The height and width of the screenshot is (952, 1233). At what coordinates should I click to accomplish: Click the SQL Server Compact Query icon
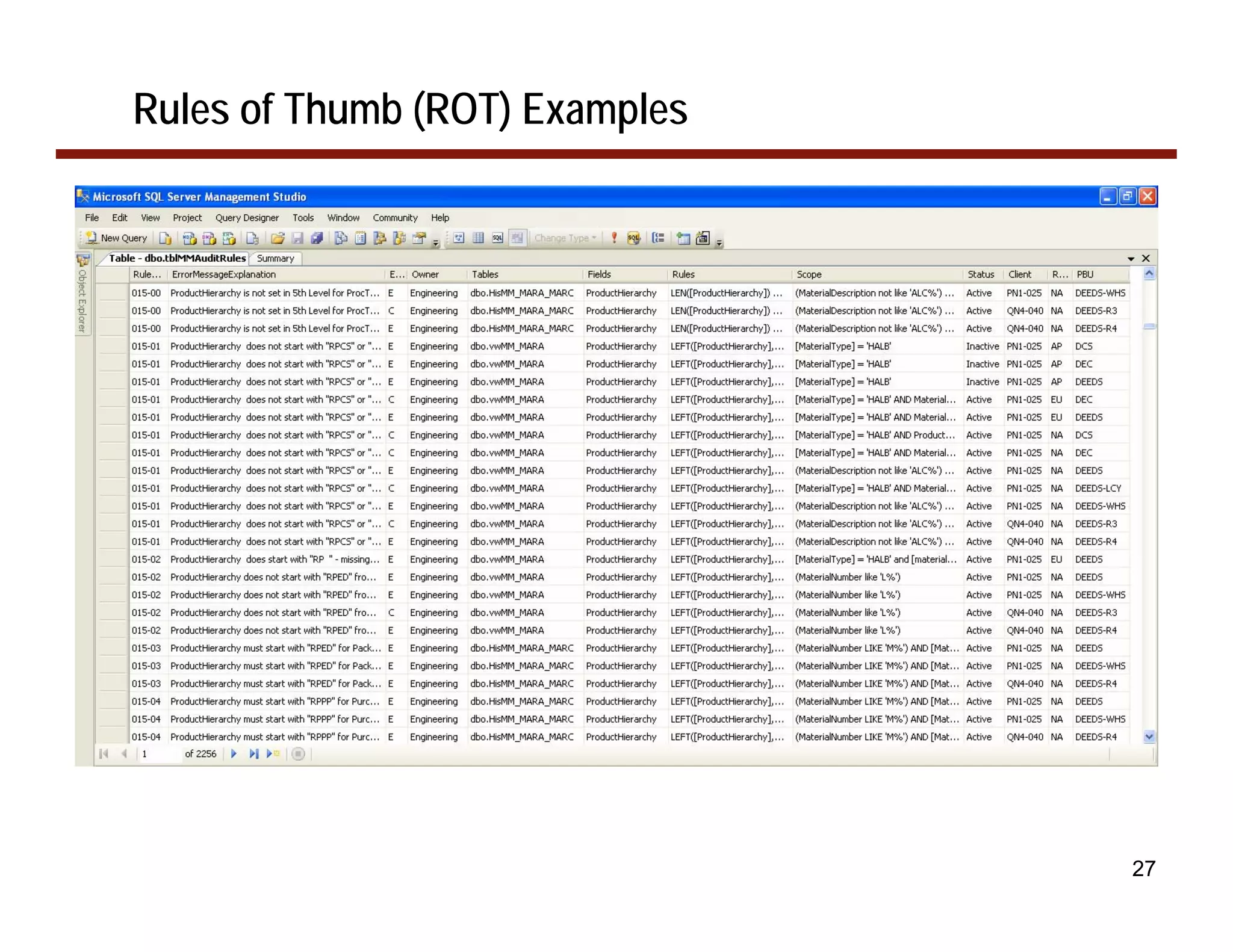(253, 238)
